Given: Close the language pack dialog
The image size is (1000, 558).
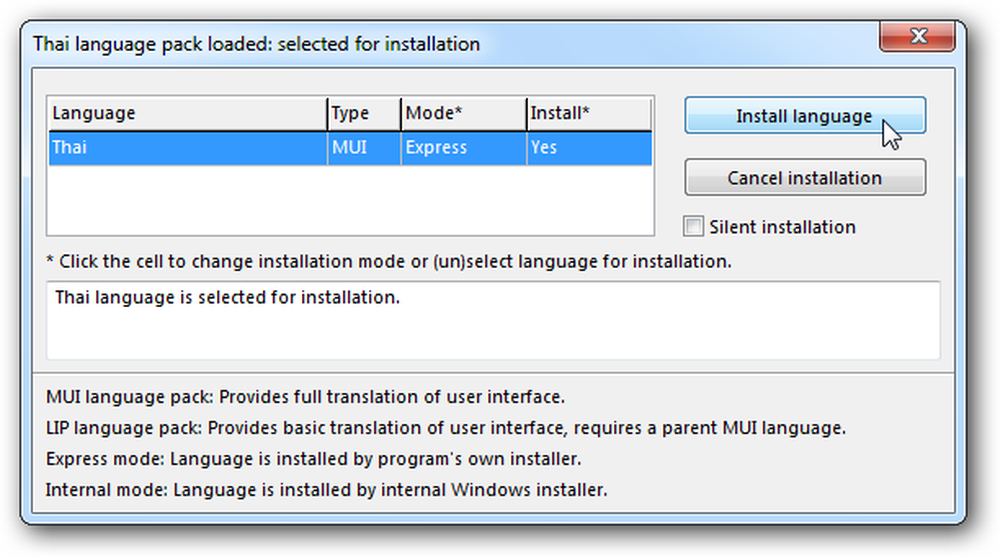Looking at the screenshot, I should [917, 36].
